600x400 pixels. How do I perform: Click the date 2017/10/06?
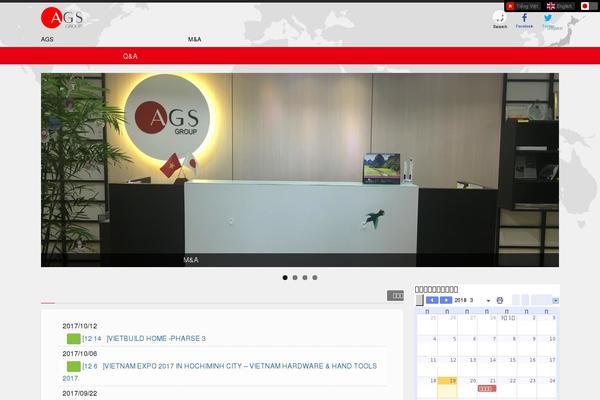80,354
